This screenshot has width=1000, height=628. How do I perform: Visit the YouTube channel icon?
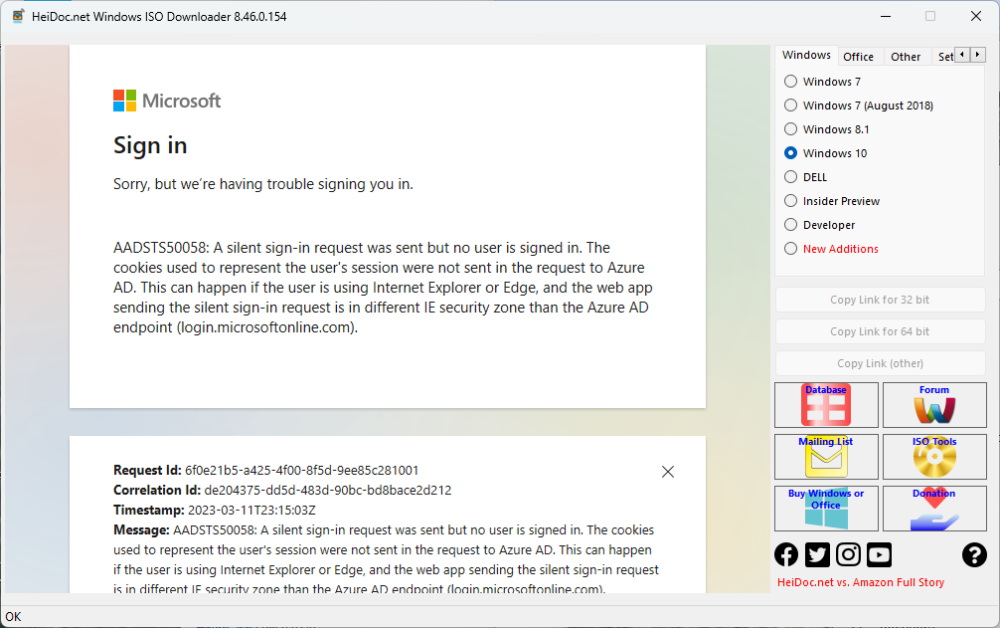pos(879,555)
